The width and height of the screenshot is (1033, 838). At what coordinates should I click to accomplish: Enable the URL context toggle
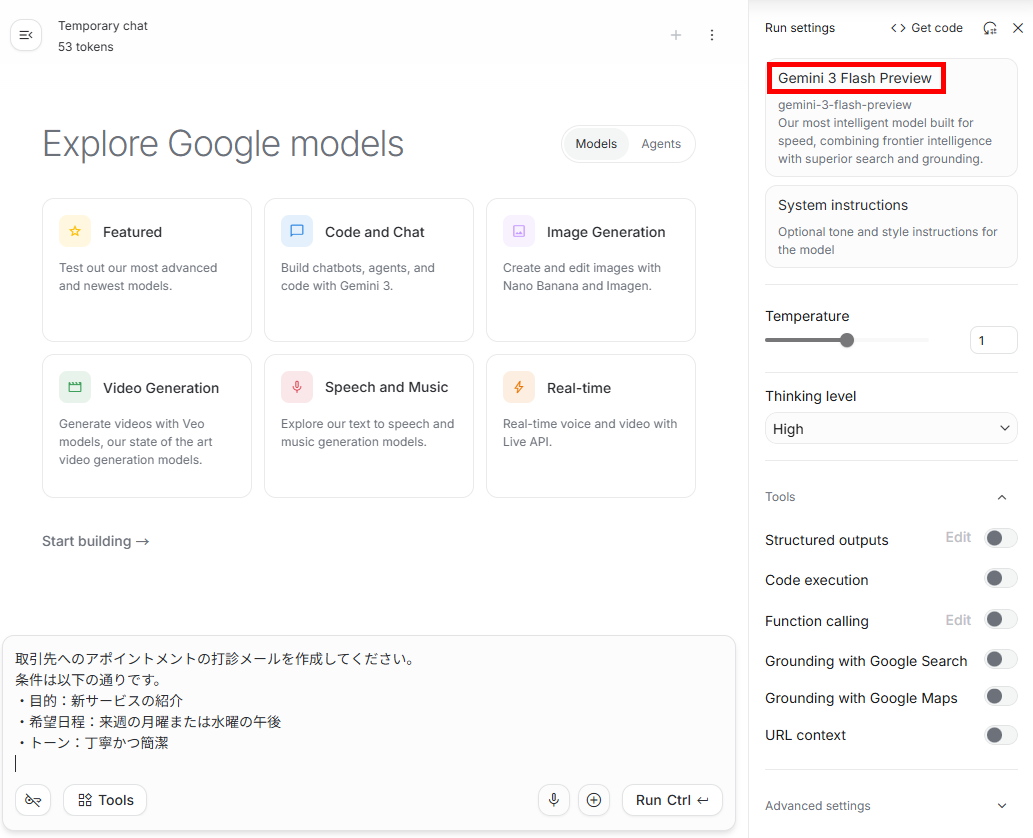[1001, 735]
